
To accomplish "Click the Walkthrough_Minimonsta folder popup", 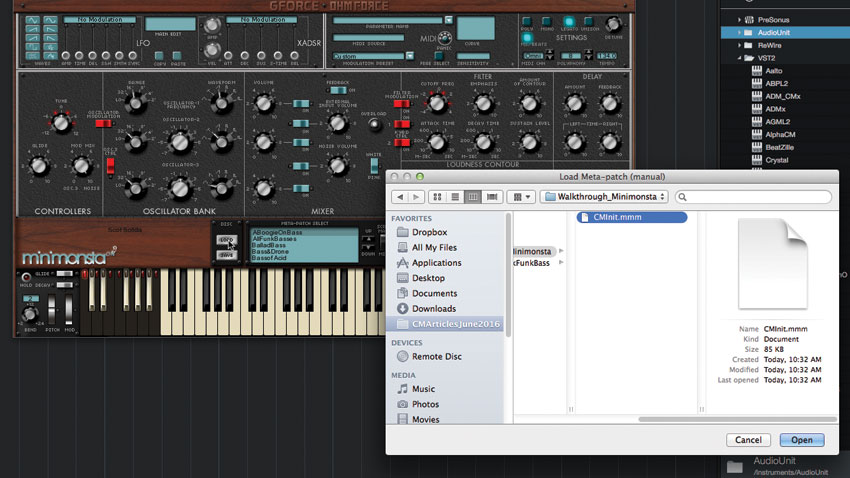I will coord(604,197).
